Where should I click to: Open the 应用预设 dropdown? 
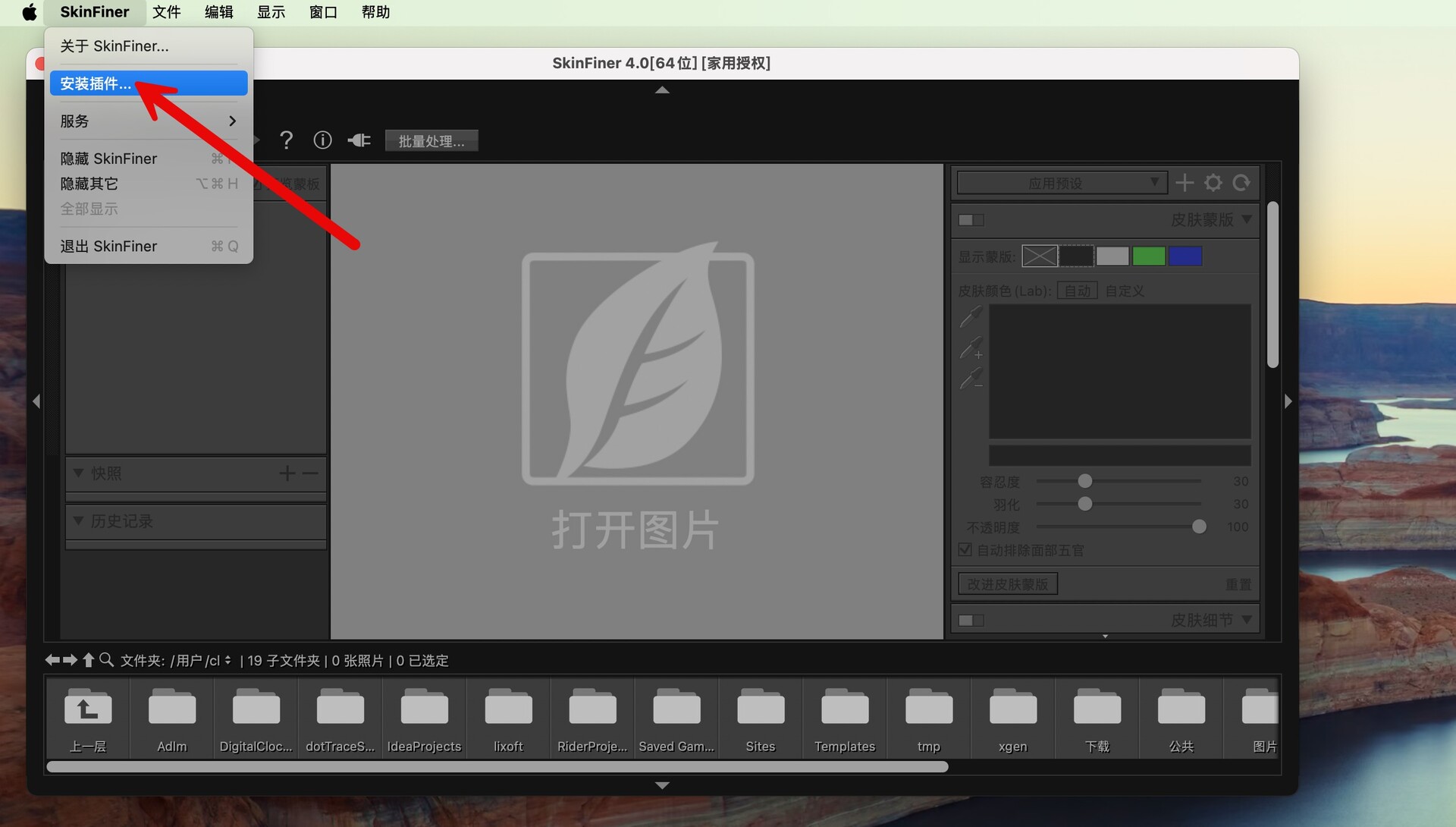click(1062, 183)
